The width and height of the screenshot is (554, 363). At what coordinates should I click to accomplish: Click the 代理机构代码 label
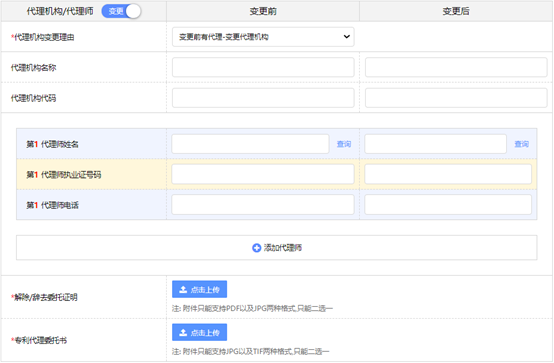click(34, 98)
